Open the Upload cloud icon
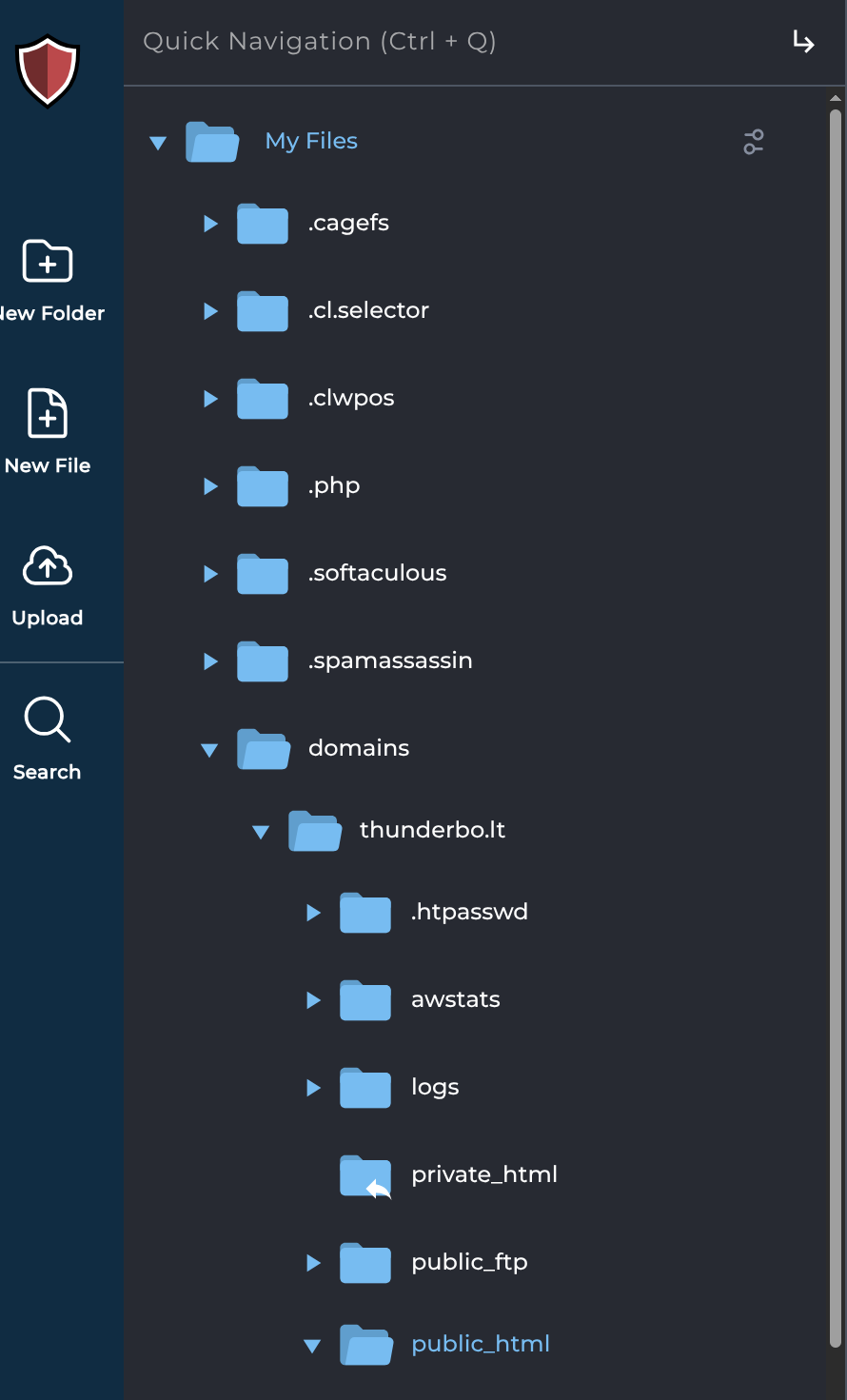 click(x=48, y=567)
